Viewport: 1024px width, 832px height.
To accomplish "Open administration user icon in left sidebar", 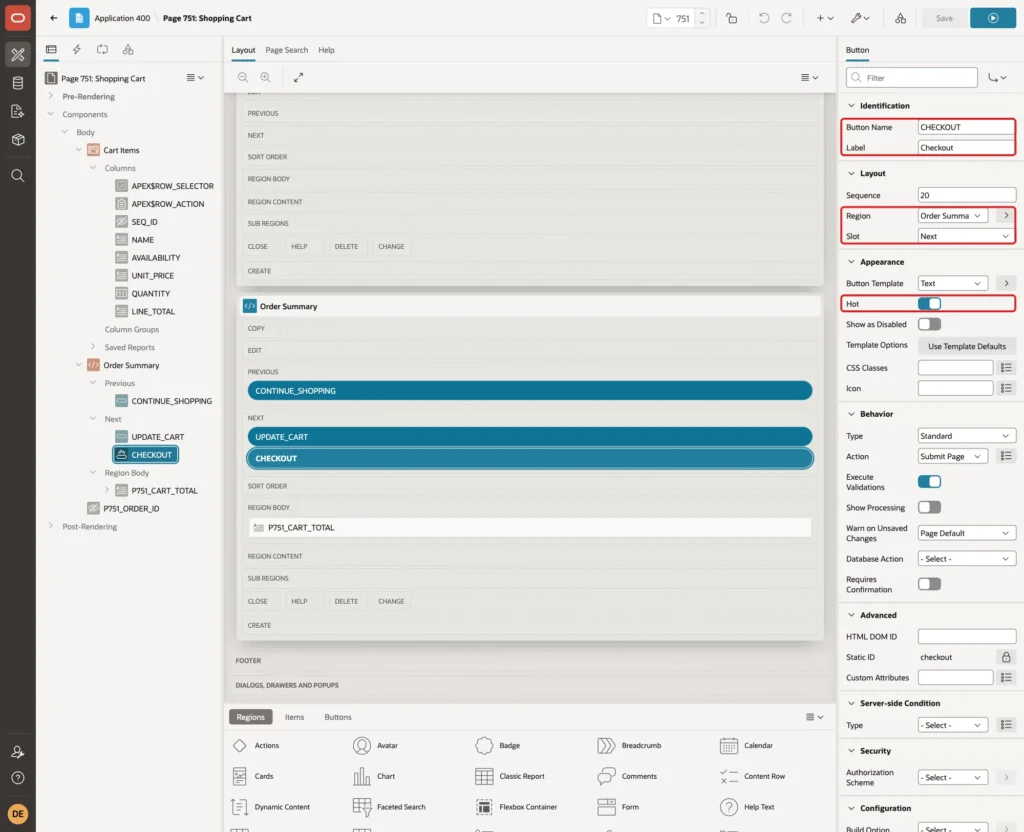I will pyautogui.click(x=18, y=752).
